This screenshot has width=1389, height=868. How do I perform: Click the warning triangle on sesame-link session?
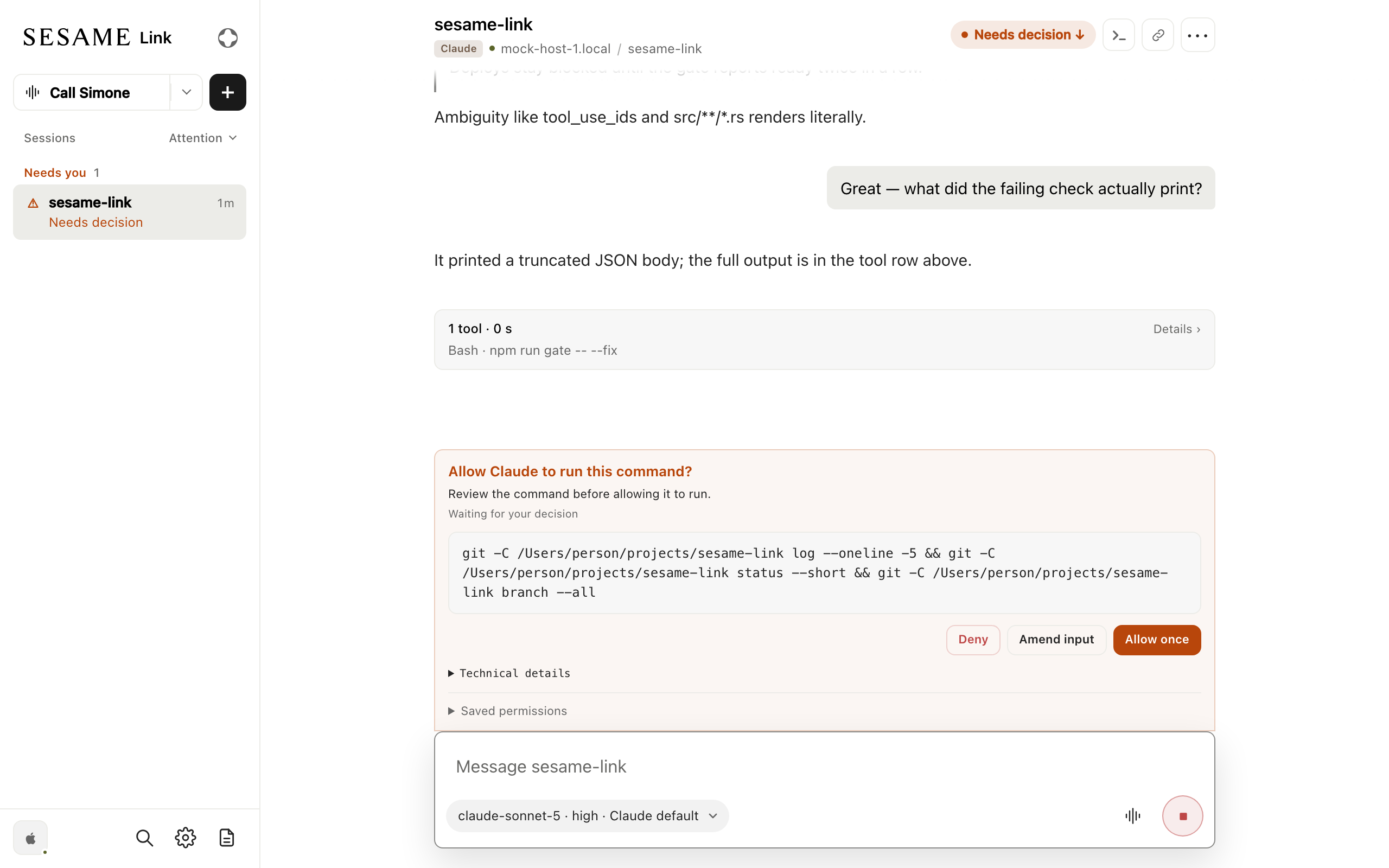[33, 203]
